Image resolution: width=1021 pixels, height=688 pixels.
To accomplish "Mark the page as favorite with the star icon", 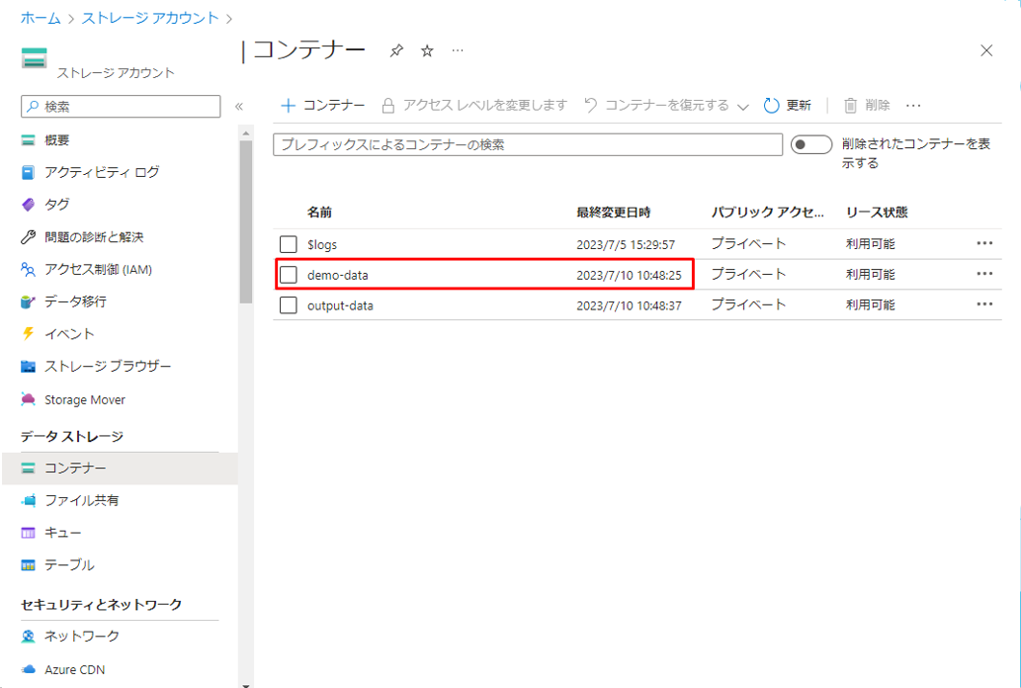I will 427,51.
